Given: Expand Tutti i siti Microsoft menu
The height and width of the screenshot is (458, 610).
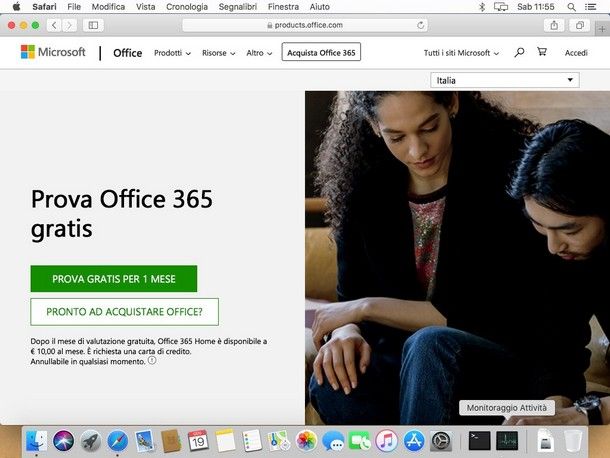Looking at the screenshot, I should point(461,53).
